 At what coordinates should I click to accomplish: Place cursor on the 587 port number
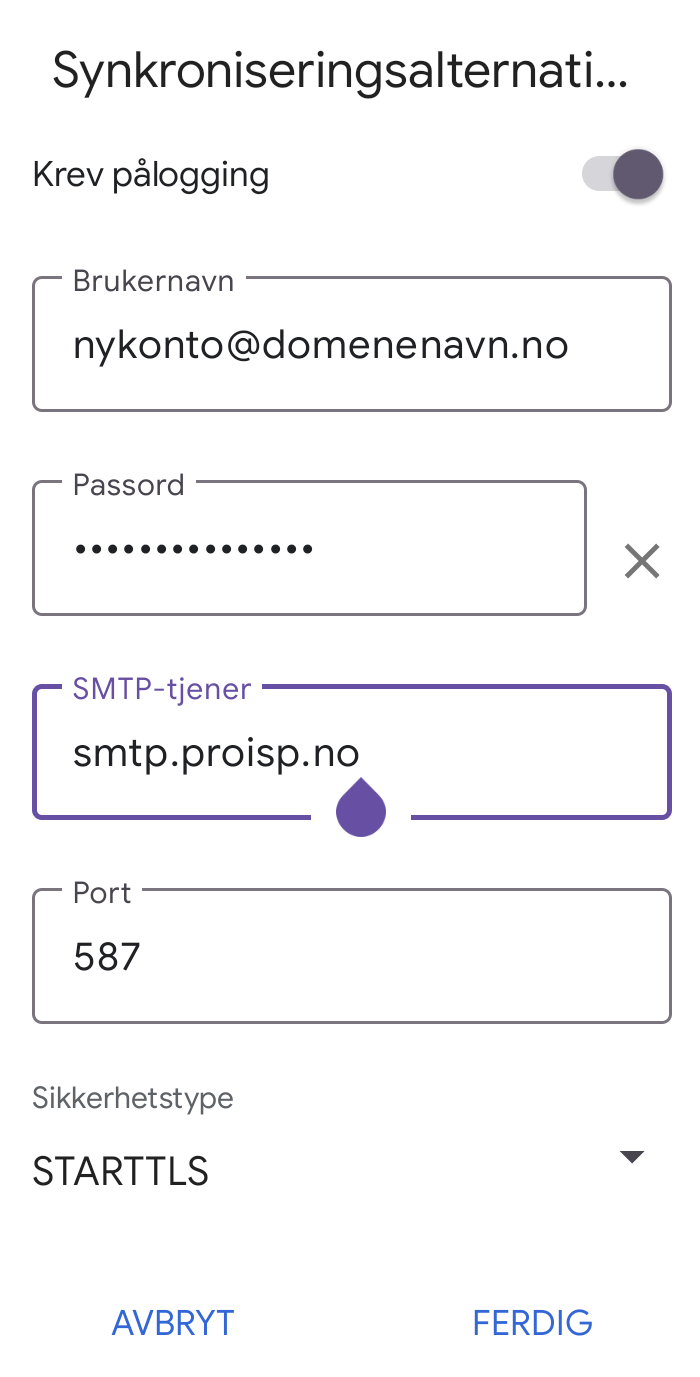(x=107, y=958)
